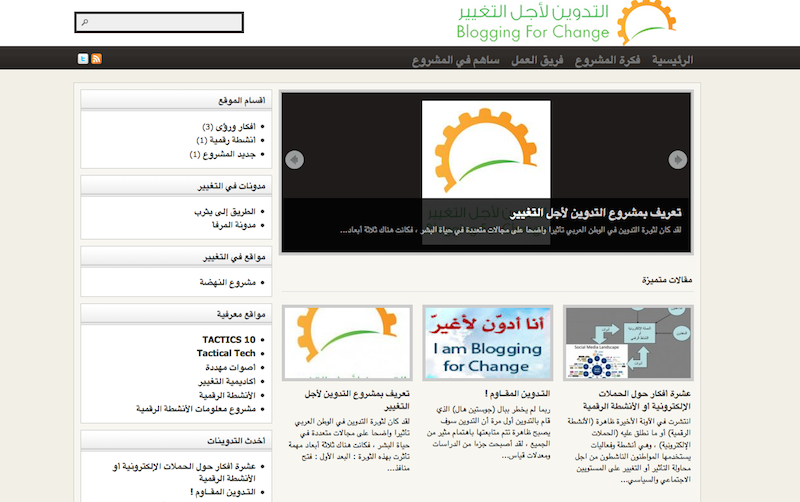Open recent post عشرة أفكار حول الحملات in sidebar

(184, 472)
